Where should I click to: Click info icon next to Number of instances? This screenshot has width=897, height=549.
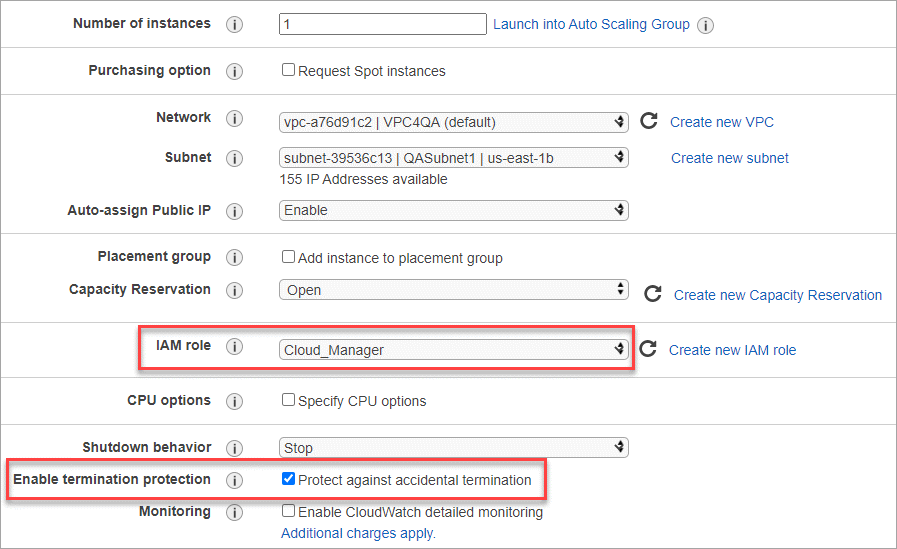(235, 25)
